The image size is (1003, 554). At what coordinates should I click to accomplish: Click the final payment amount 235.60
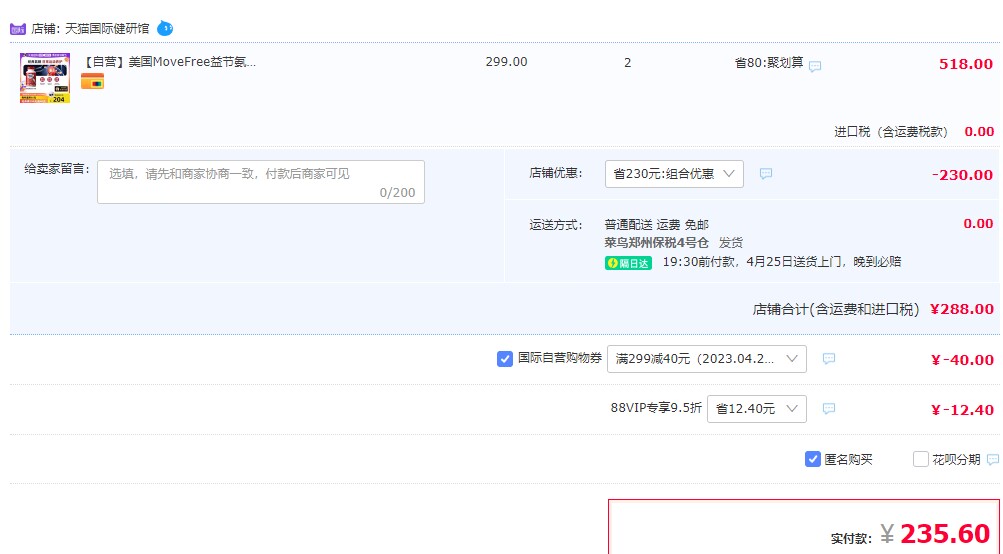[945, 534]
